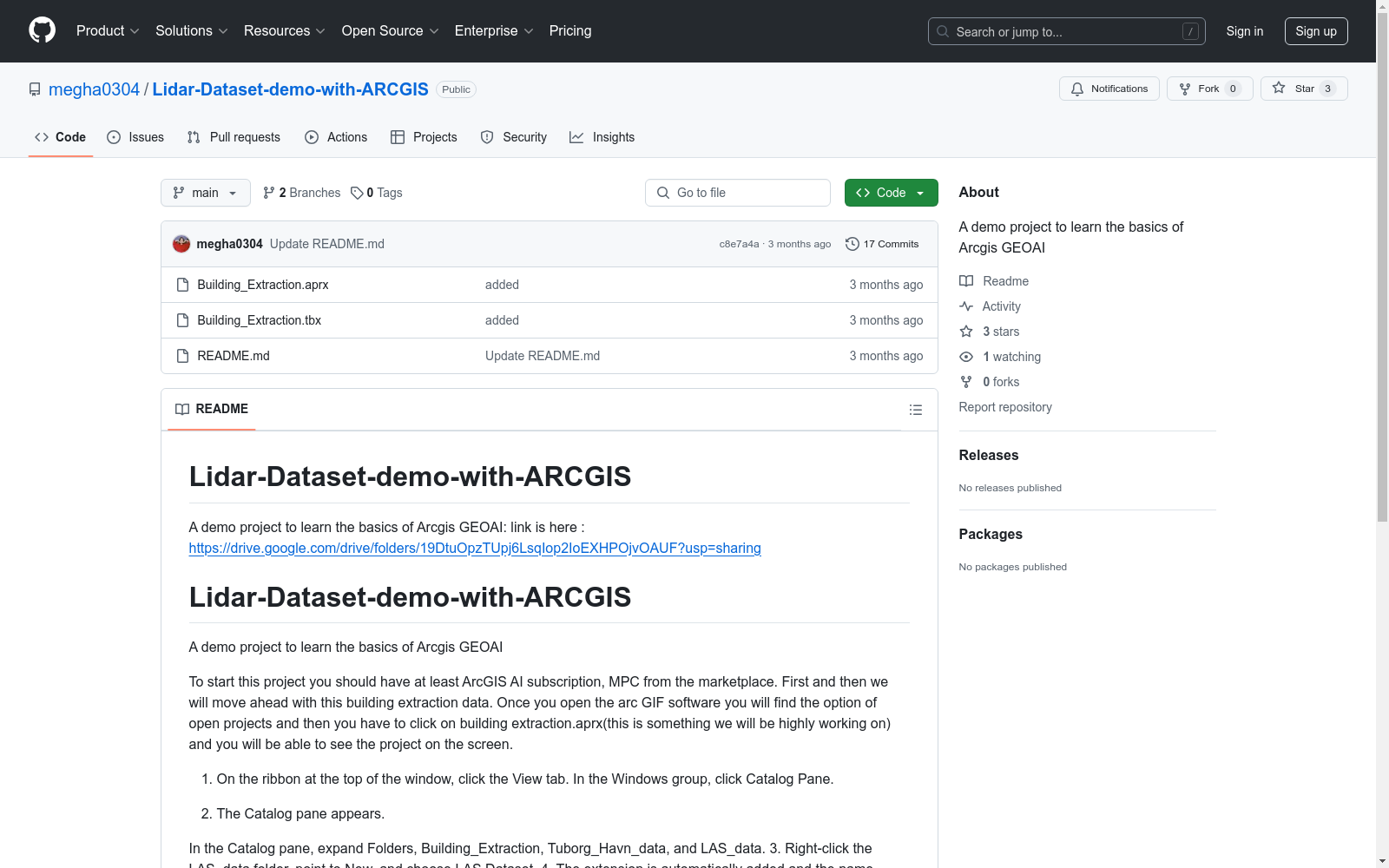The image size is (1389, 868).
Task: View 17 Commits history
Action: 882,244
